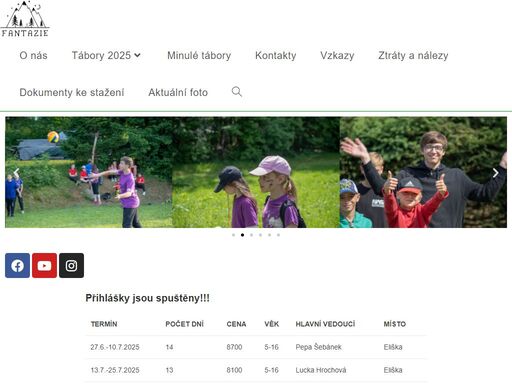Open Minulé tábory menu item
The height and width of the screenshot is (384, 512).
[199, 55]
